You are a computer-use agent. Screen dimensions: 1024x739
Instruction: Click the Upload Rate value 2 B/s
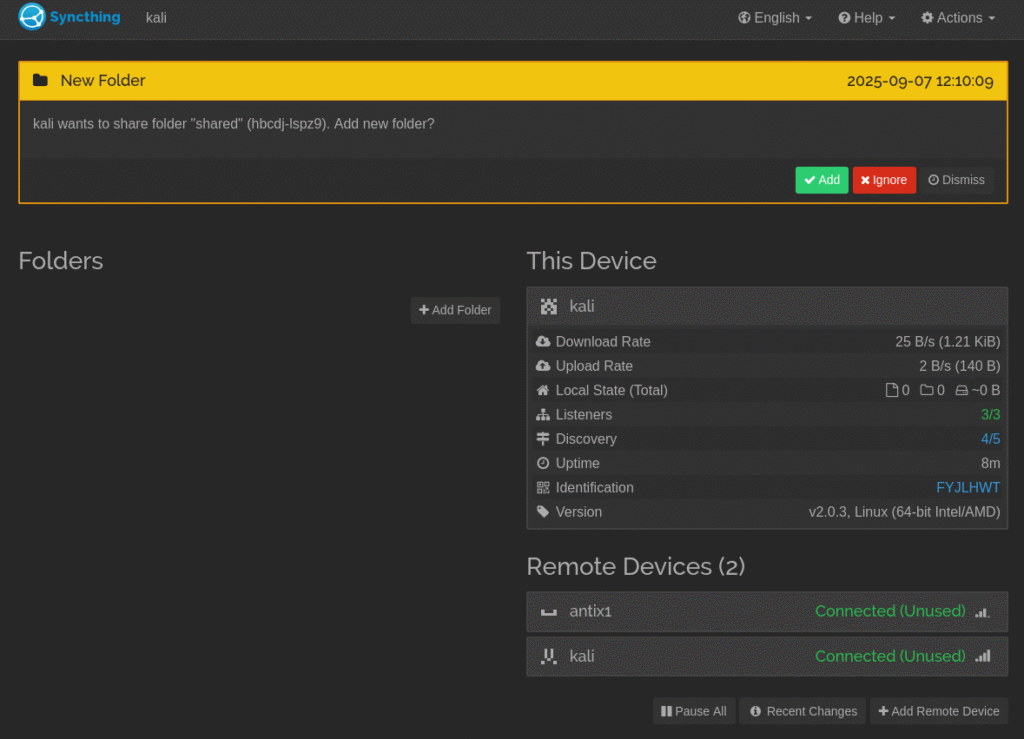pyautogui.click(x=959, y=366)
